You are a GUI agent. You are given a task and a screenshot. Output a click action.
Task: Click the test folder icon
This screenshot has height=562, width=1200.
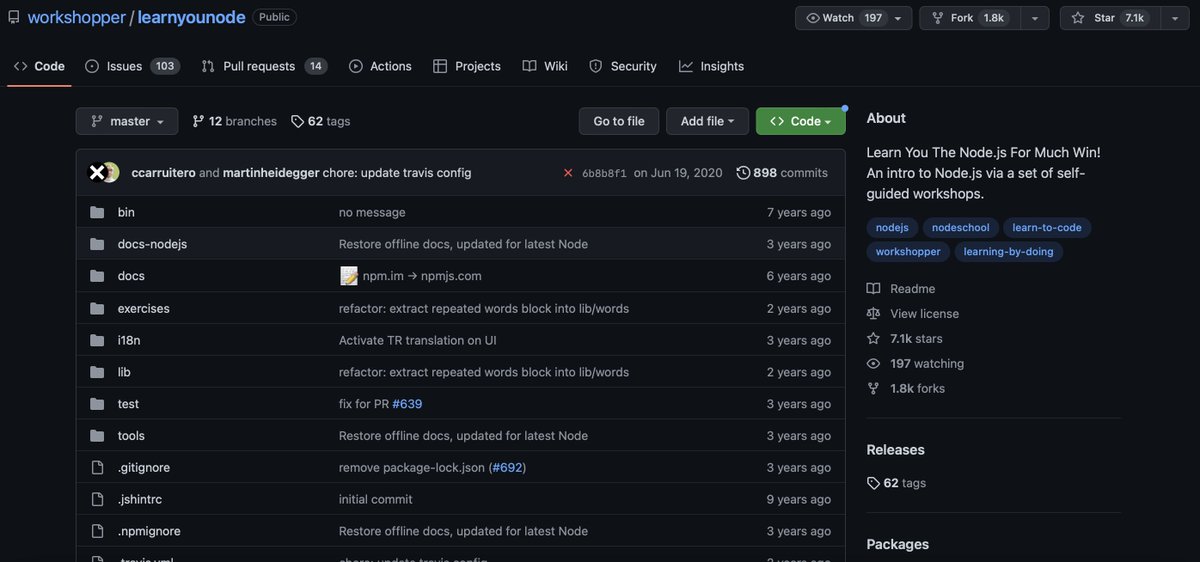97,404
